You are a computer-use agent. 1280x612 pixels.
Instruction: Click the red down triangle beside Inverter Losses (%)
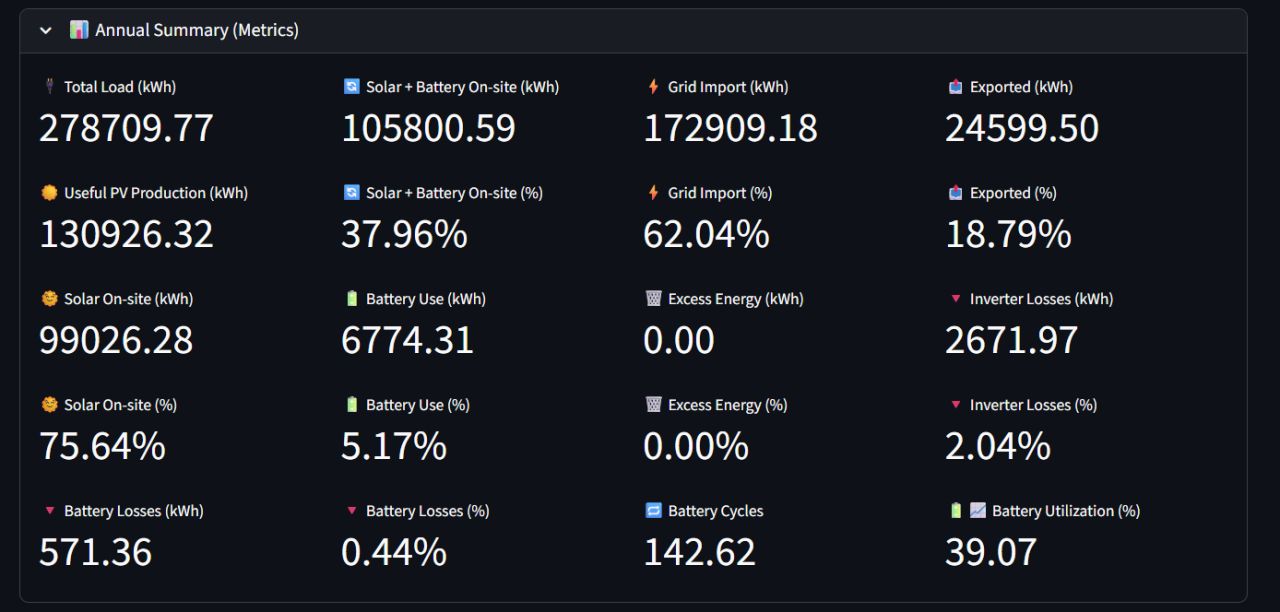point(955,405)
